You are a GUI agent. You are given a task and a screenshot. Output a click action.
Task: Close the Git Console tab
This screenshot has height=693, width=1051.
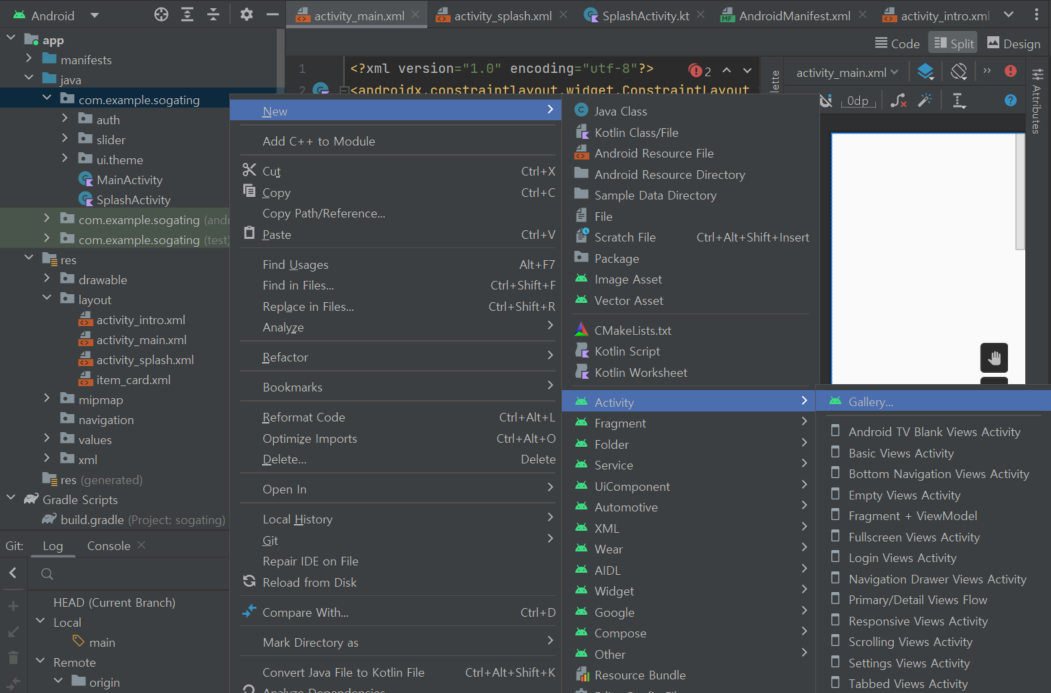(x=141, y=546)
